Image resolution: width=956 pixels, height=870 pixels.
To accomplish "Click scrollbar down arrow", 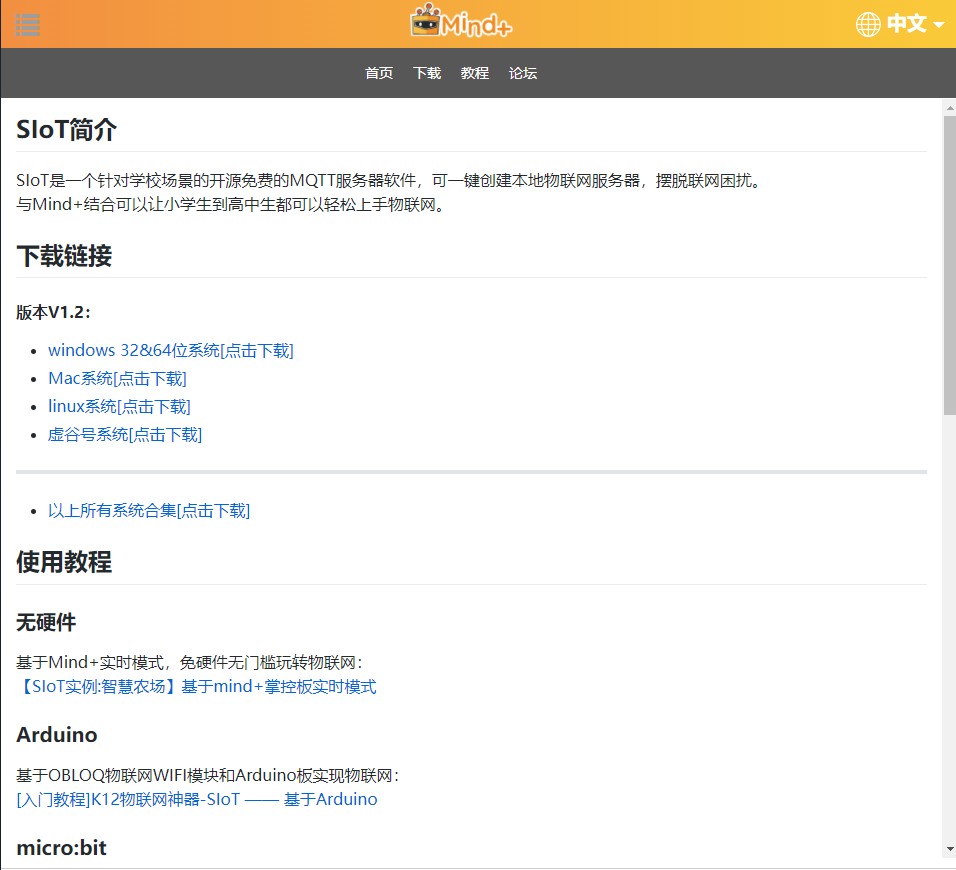I will pos(949,849).
